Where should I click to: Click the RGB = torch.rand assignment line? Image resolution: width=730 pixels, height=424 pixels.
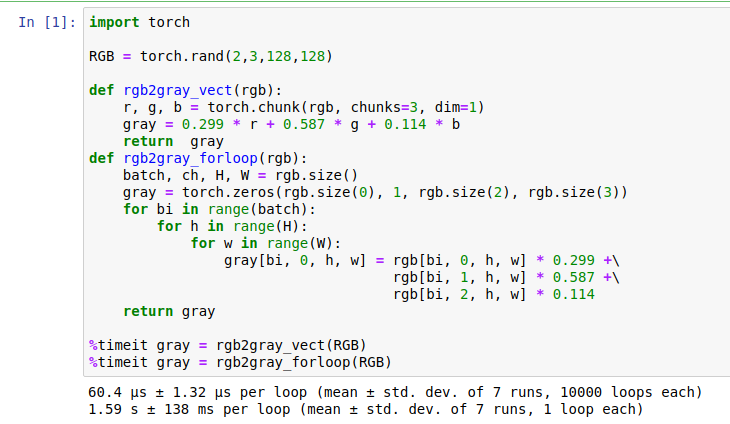(x=210, y=56)
